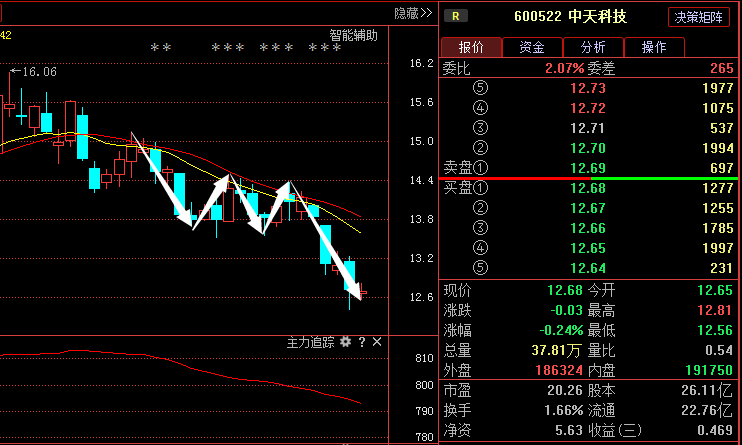The width and height of the screenshot is (742, 445).
Task: Click 卖盘① price 12.69
Action: click(588, 168)
